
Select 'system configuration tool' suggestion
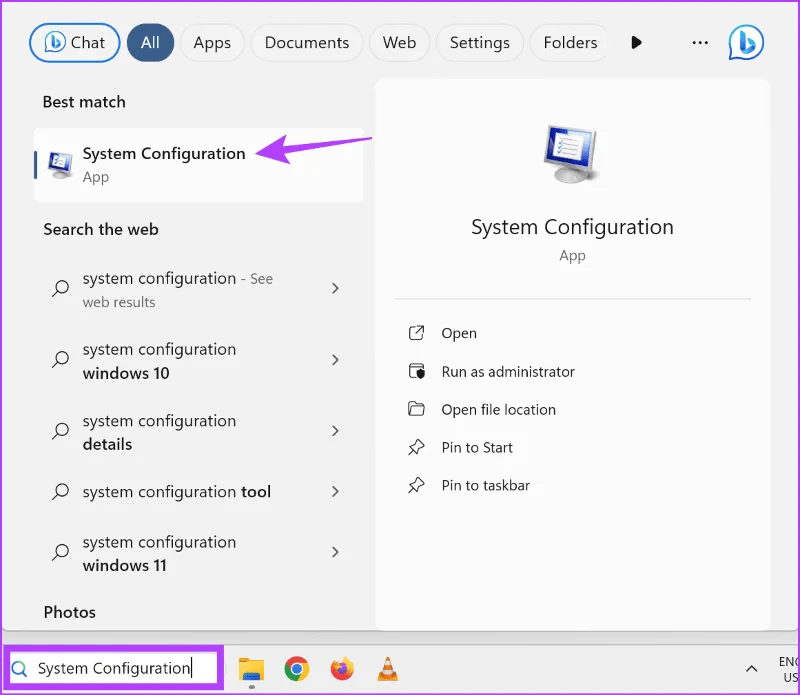pos(198,492)
